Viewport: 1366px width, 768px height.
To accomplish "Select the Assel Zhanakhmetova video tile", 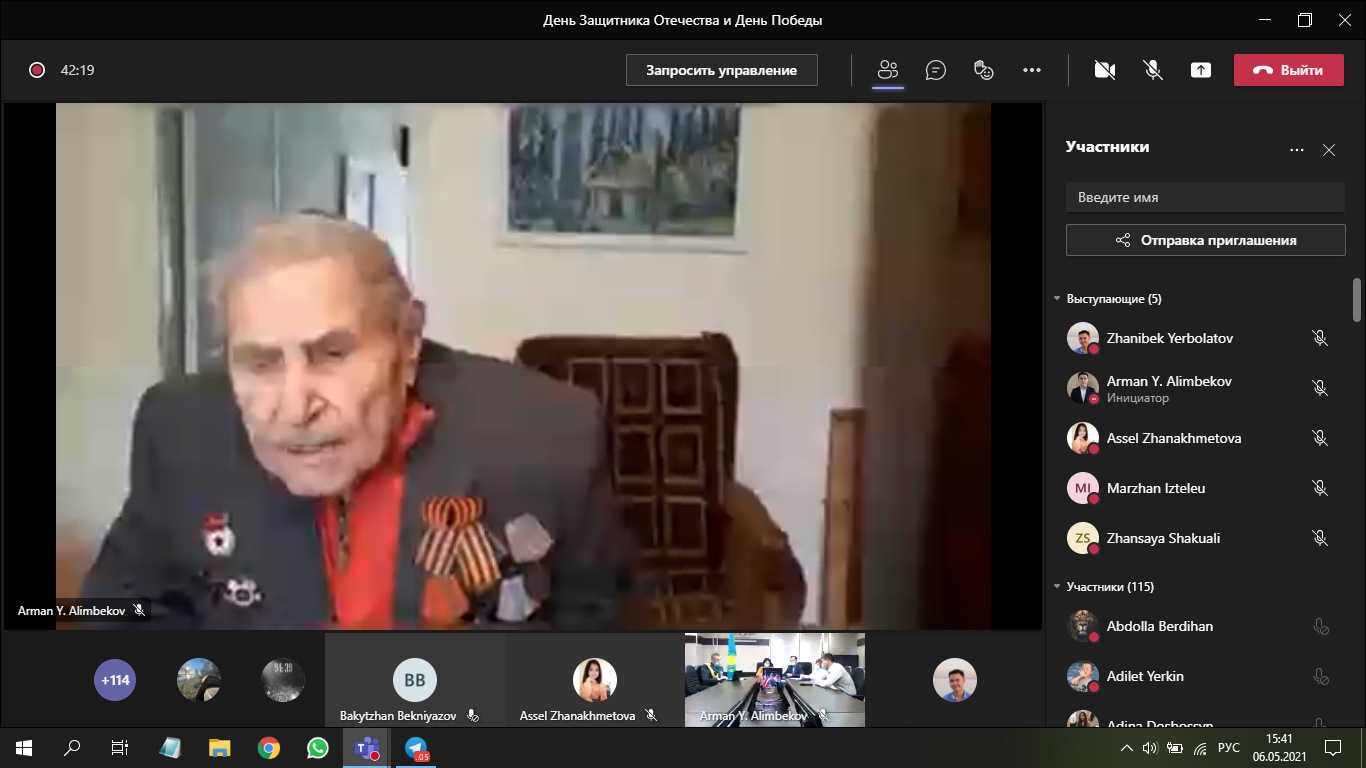I will (595, 679).
